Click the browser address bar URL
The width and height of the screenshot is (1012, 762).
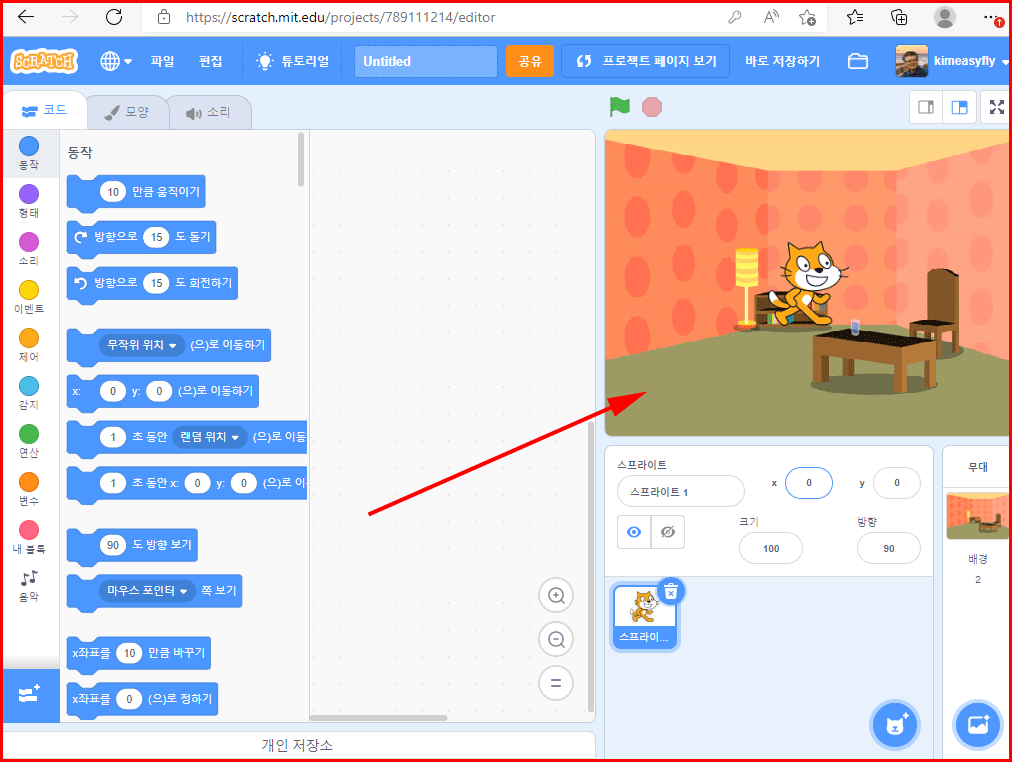click(341, 17)
